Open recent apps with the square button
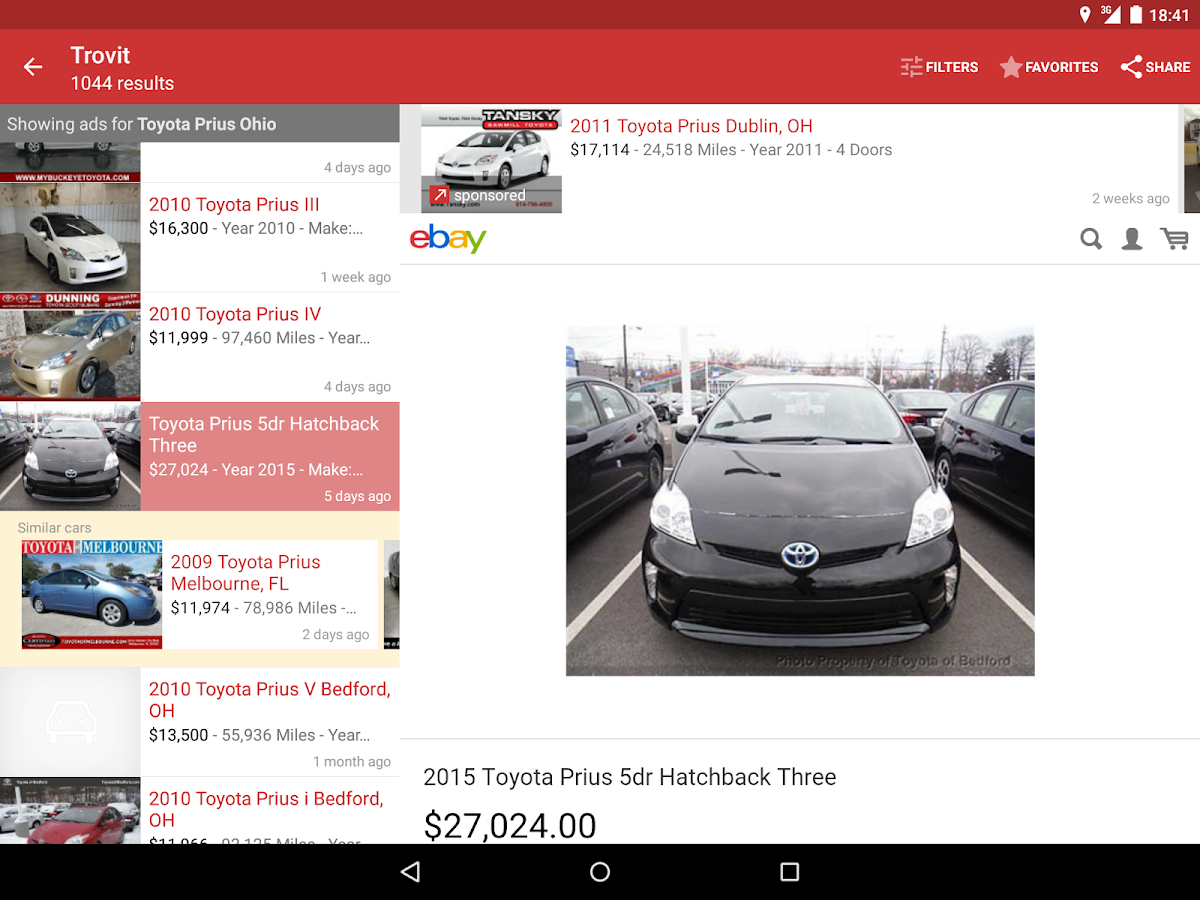The height and width of the screenshot is (900, 1200). pos(789,871)
